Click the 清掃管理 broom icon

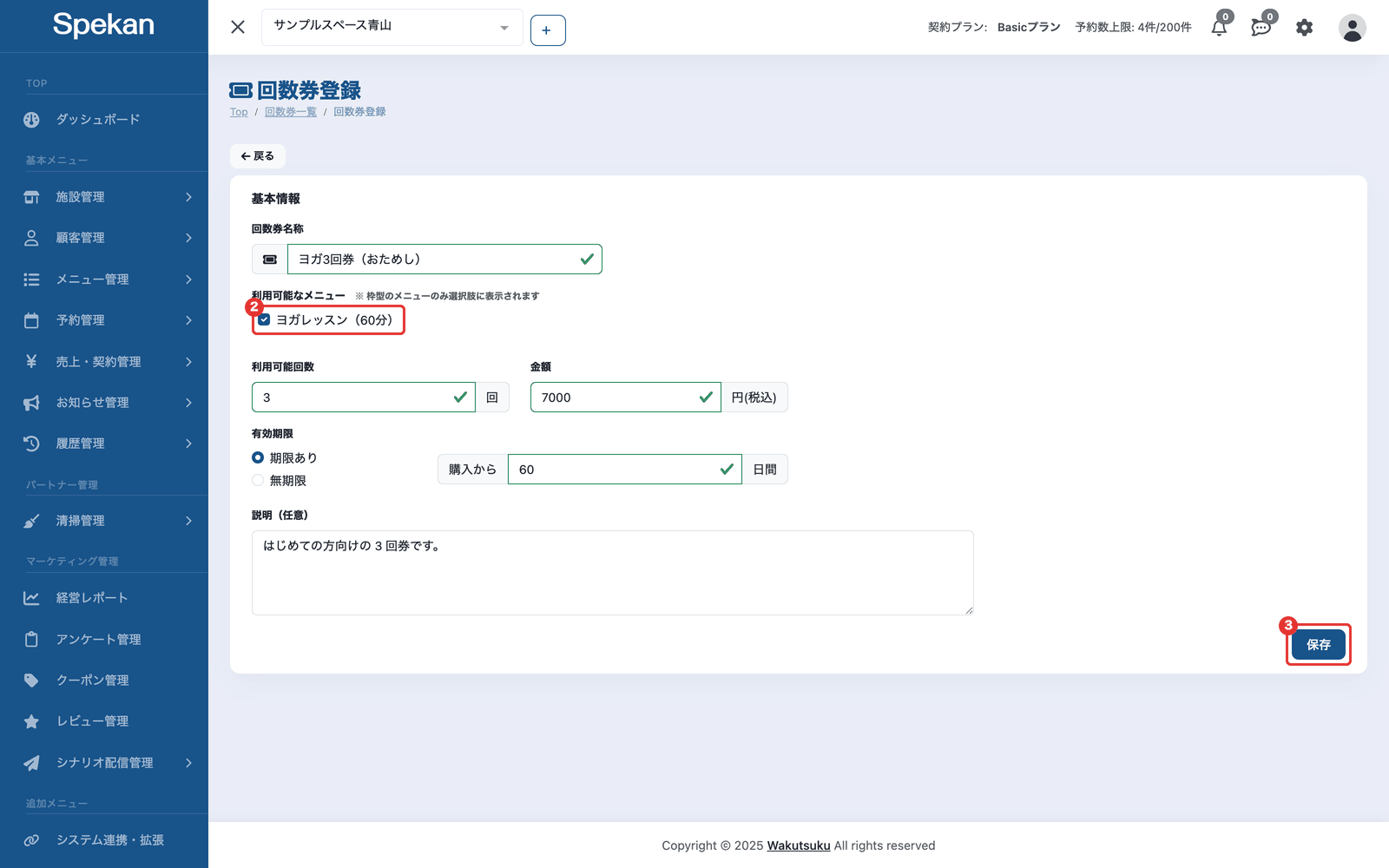pyautogui.click(x=31, y=521)
